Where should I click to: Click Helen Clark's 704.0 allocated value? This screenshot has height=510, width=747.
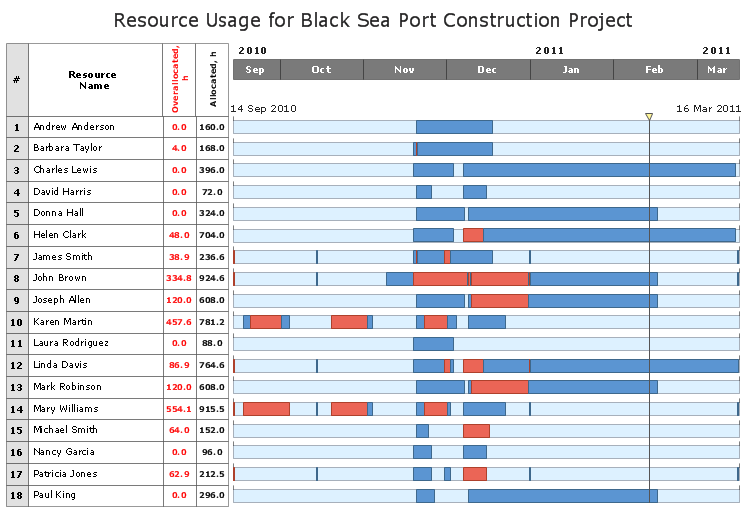[212, 235]
